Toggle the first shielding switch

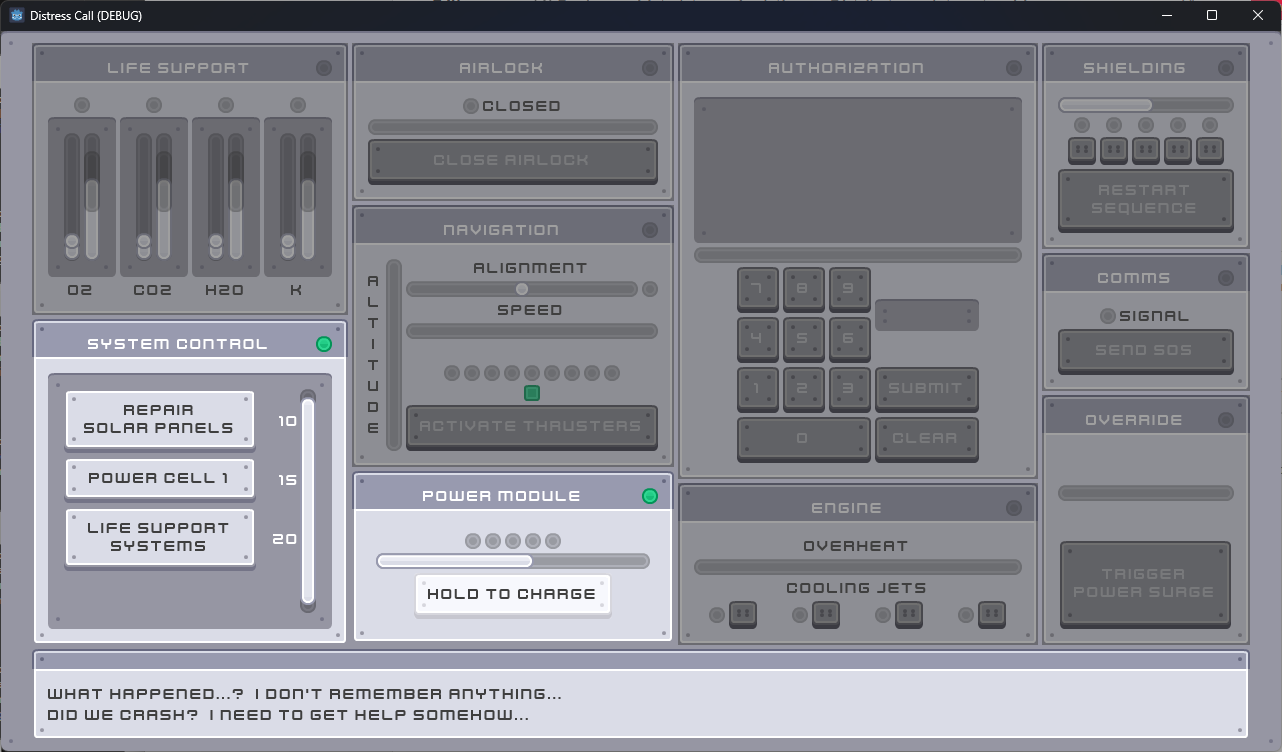point(1082,151)
